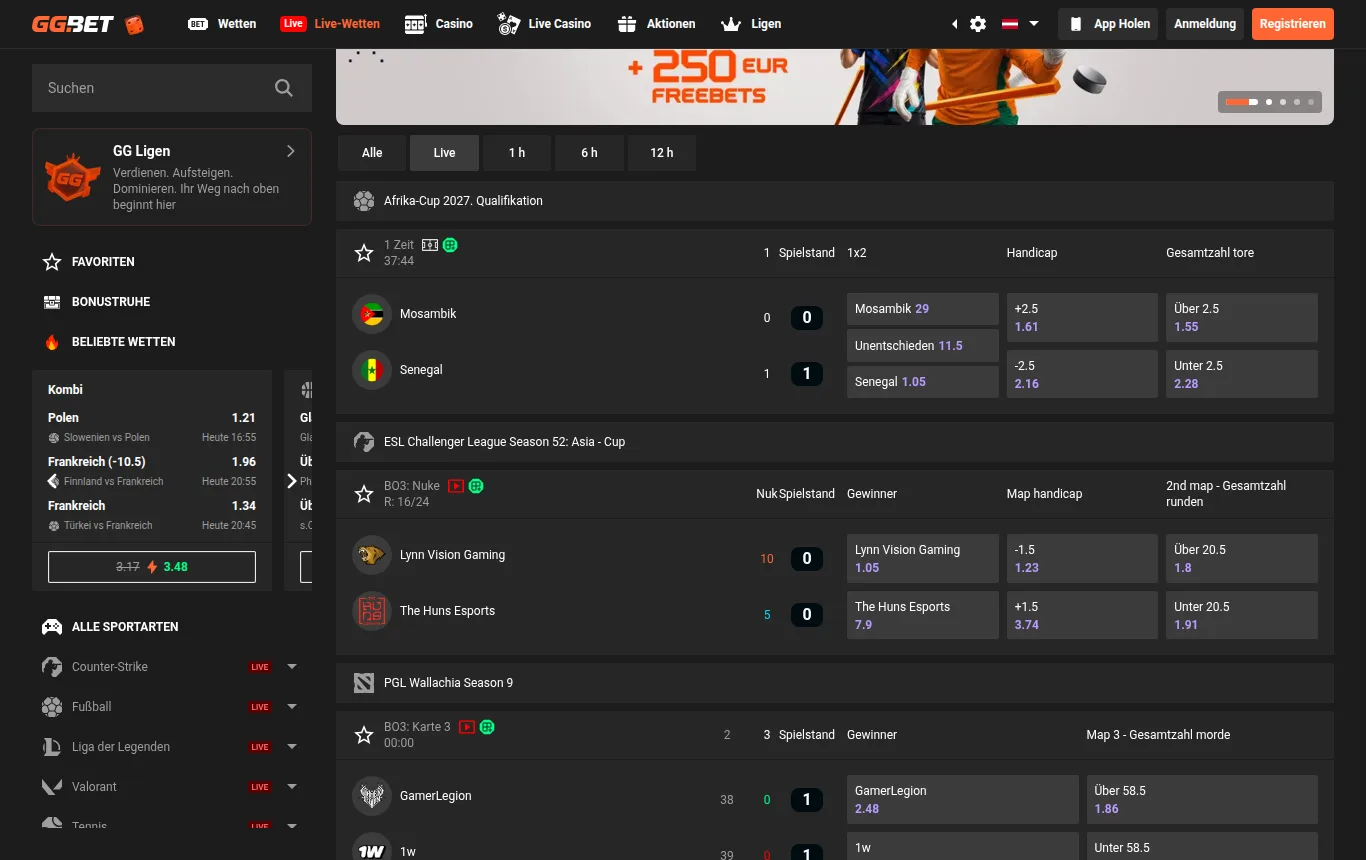
Task: Click the Mosambik team flag
Action: (x=372, y=314)
